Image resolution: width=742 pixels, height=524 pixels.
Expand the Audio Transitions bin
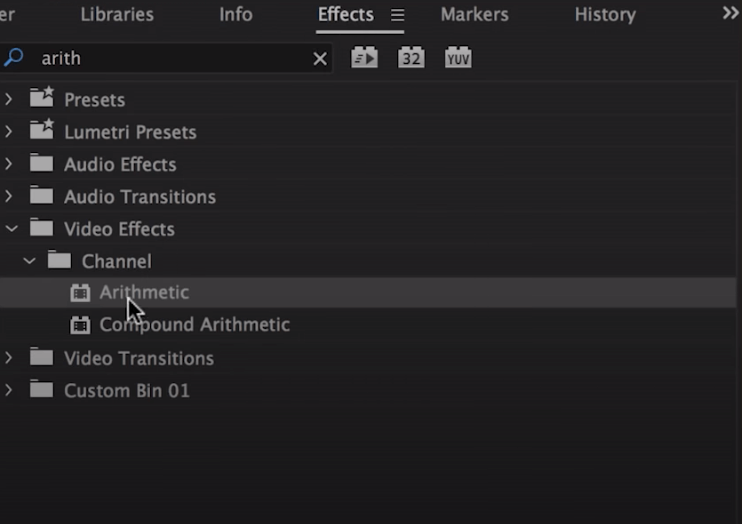click(9, 196)
